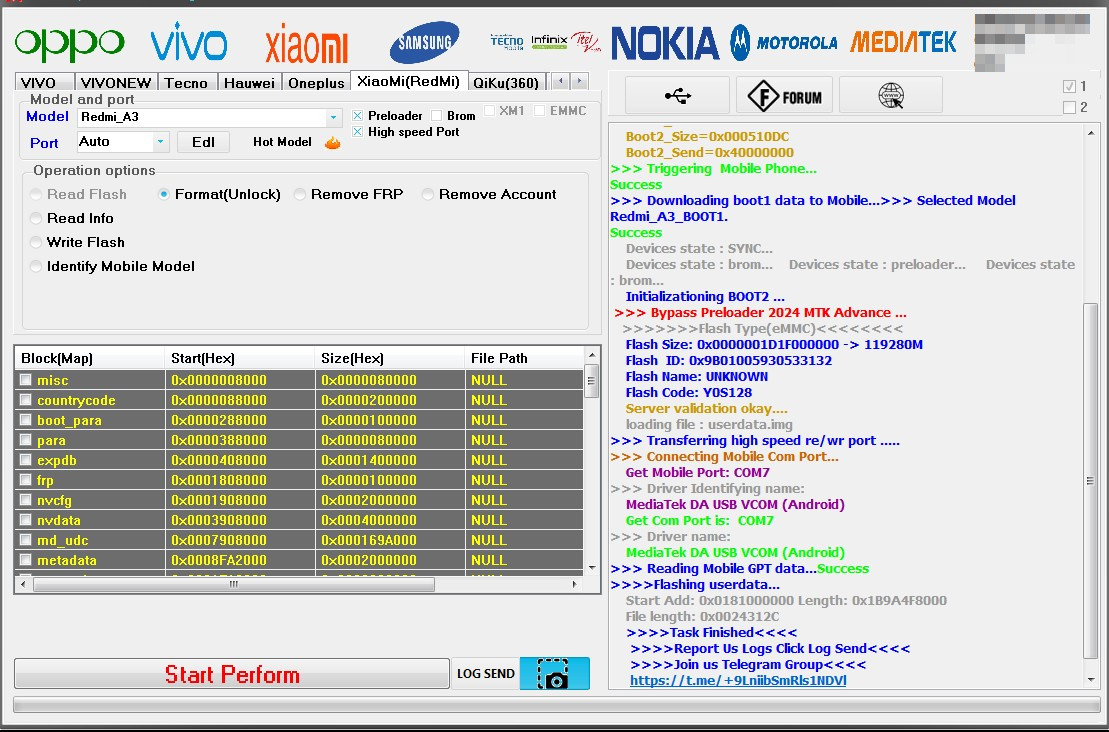Switch to the VIVO tab
Image resolution: width=1109 pixels, height=732 pixels.
click(x=44, y=83)
